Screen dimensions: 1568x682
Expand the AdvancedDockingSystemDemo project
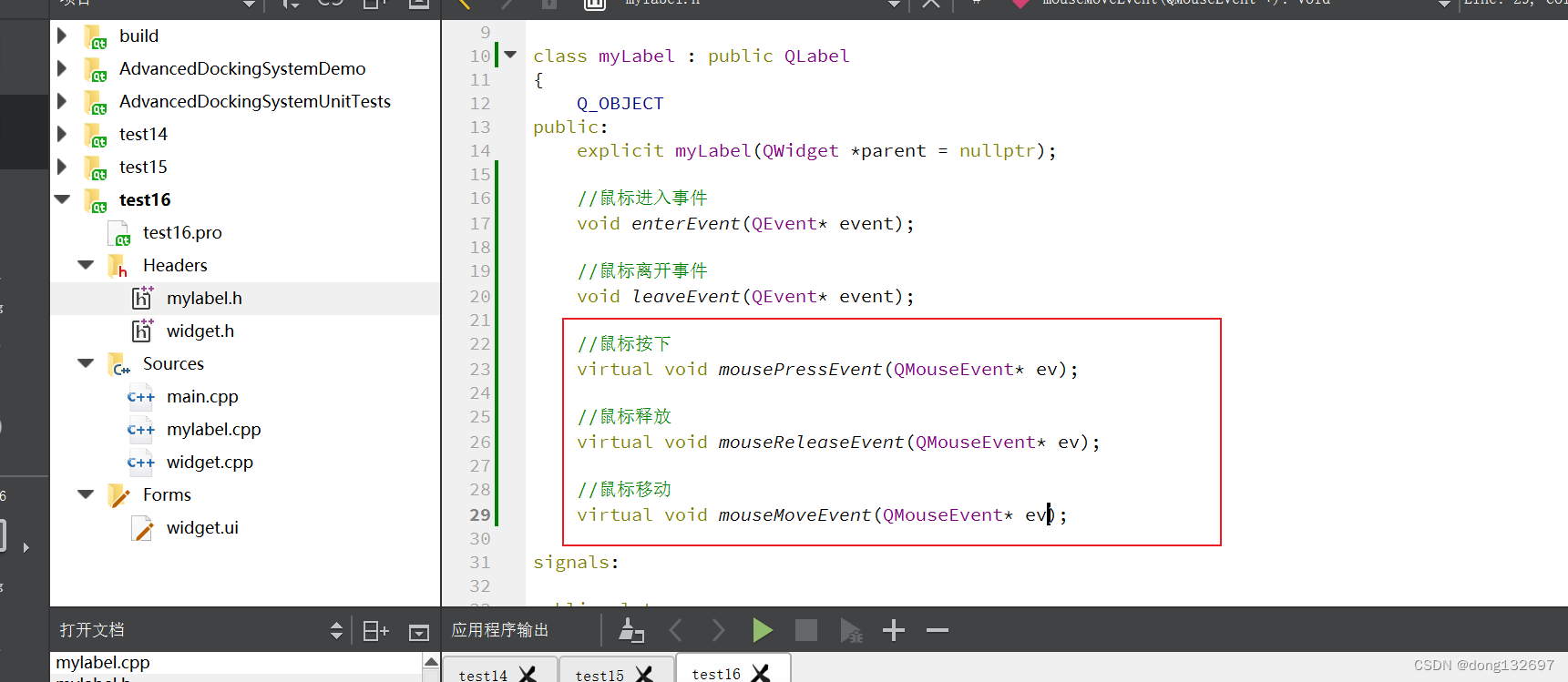click(x=62, y=68)
